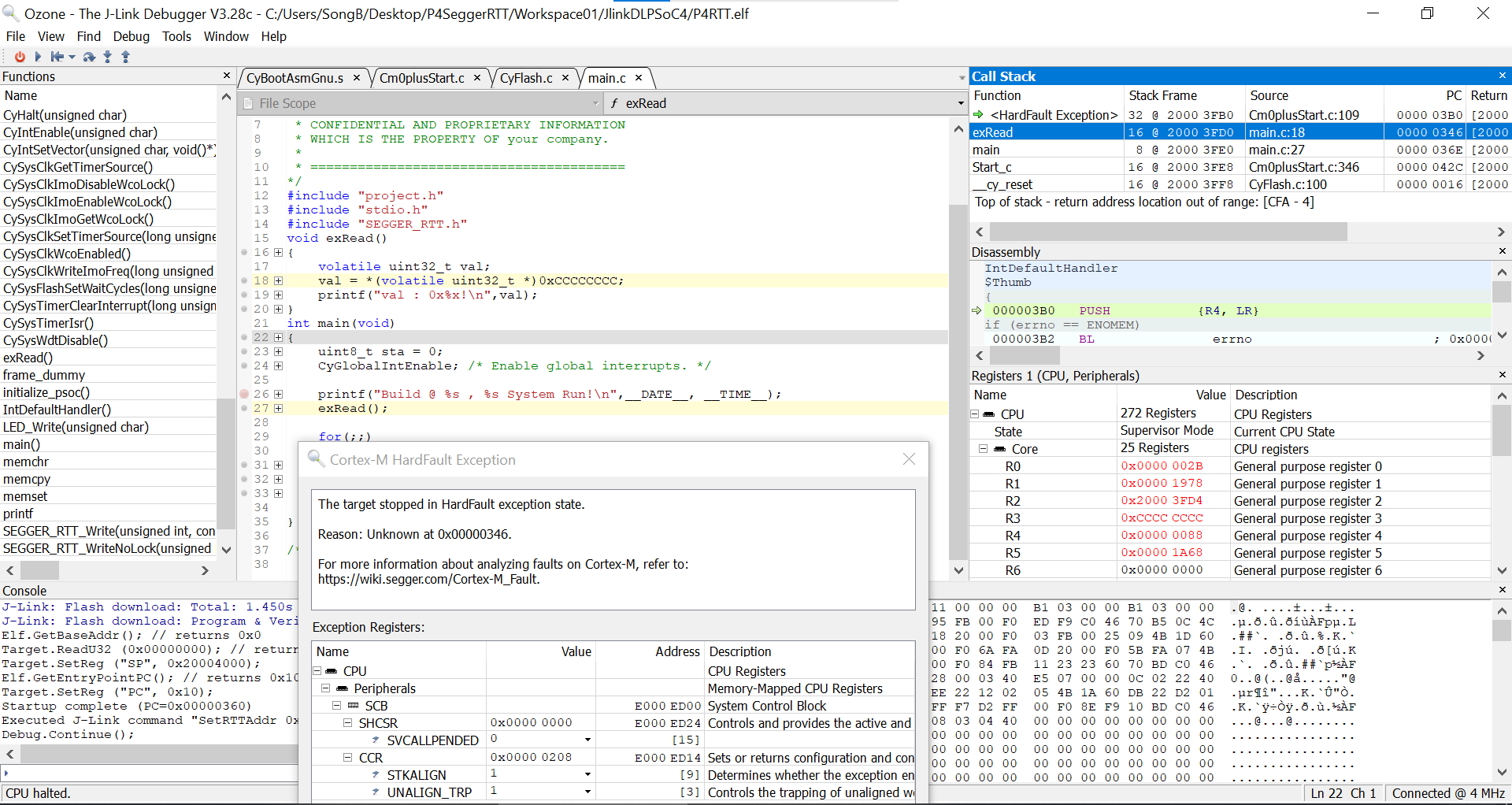The width and height of the screenshot is (1512, 805).
Task: Click the PC arrow beside HardFault Exception frame
Action: click(x=978, y=115)
